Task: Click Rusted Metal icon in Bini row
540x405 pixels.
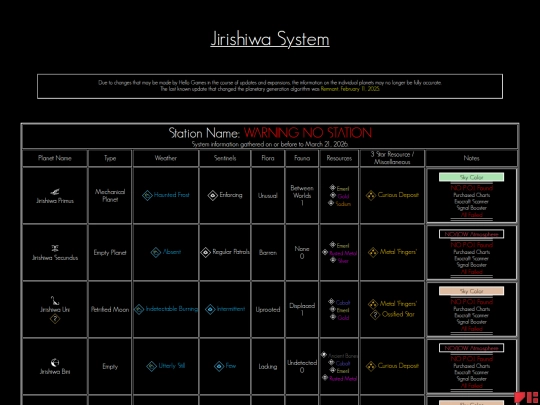Action: pos(325,378)
